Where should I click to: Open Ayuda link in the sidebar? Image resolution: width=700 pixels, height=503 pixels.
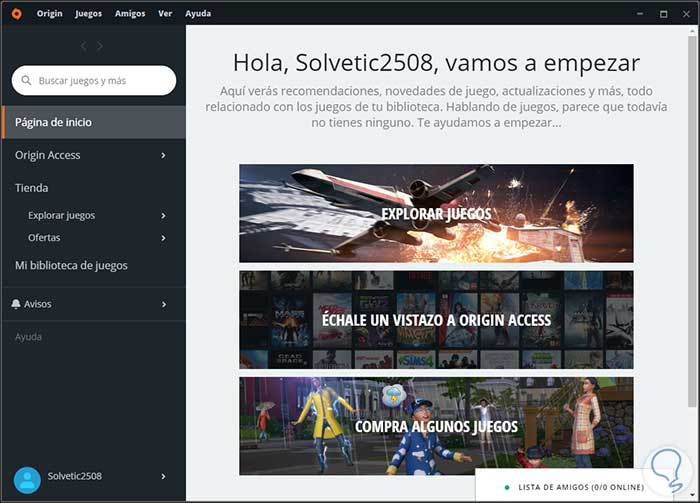pos(28,337)
